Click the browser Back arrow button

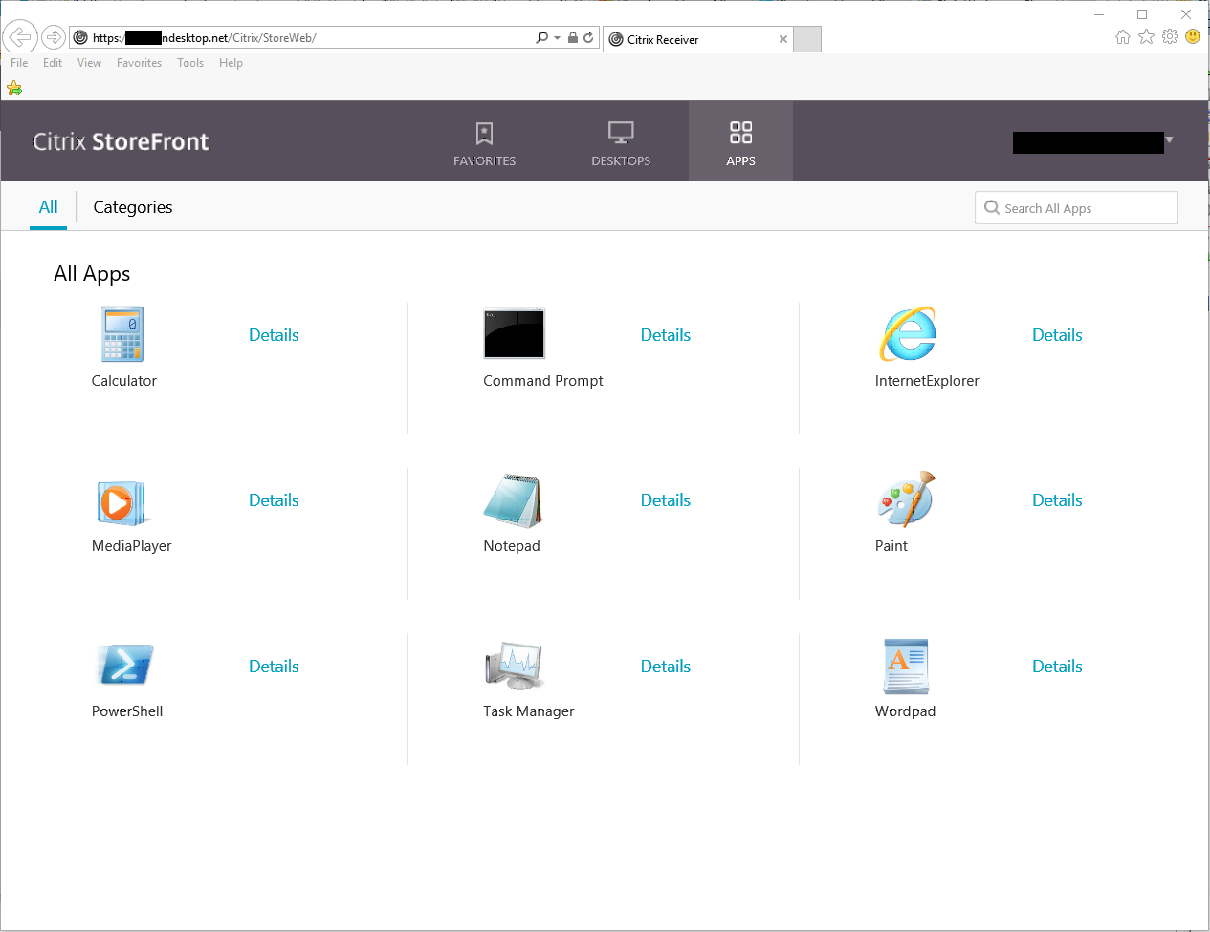tap(21, 38)
